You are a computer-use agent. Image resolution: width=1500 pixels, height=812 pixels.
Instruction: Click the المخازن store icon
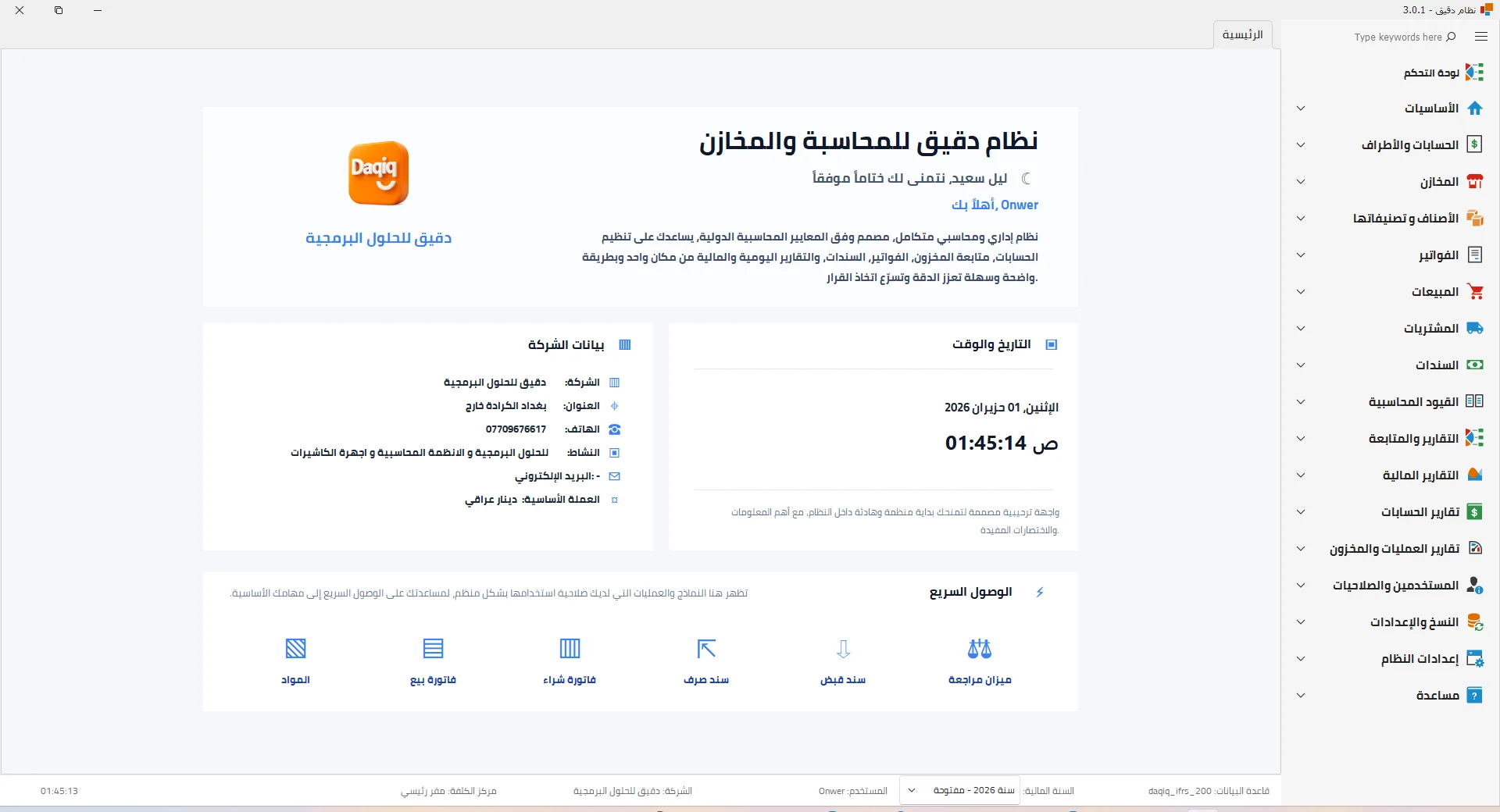pyautogui.click(x=1474, y=182)
